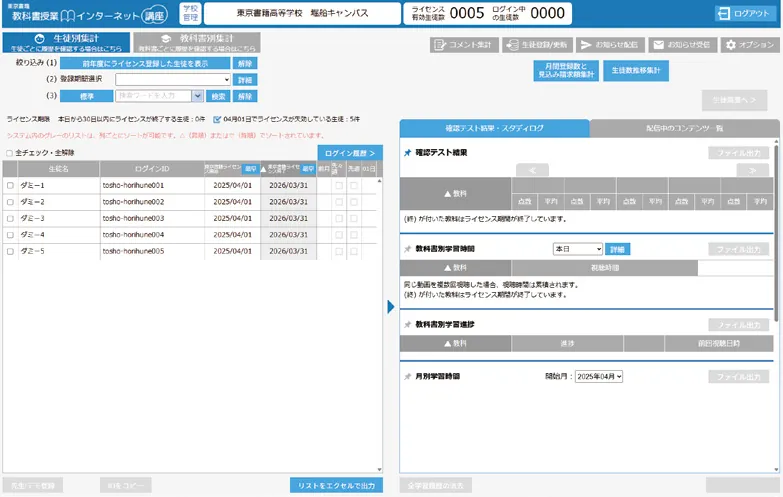The image size is (783, 497).
Task: Sort student list by 生徒名 column header
Action: 58,169
